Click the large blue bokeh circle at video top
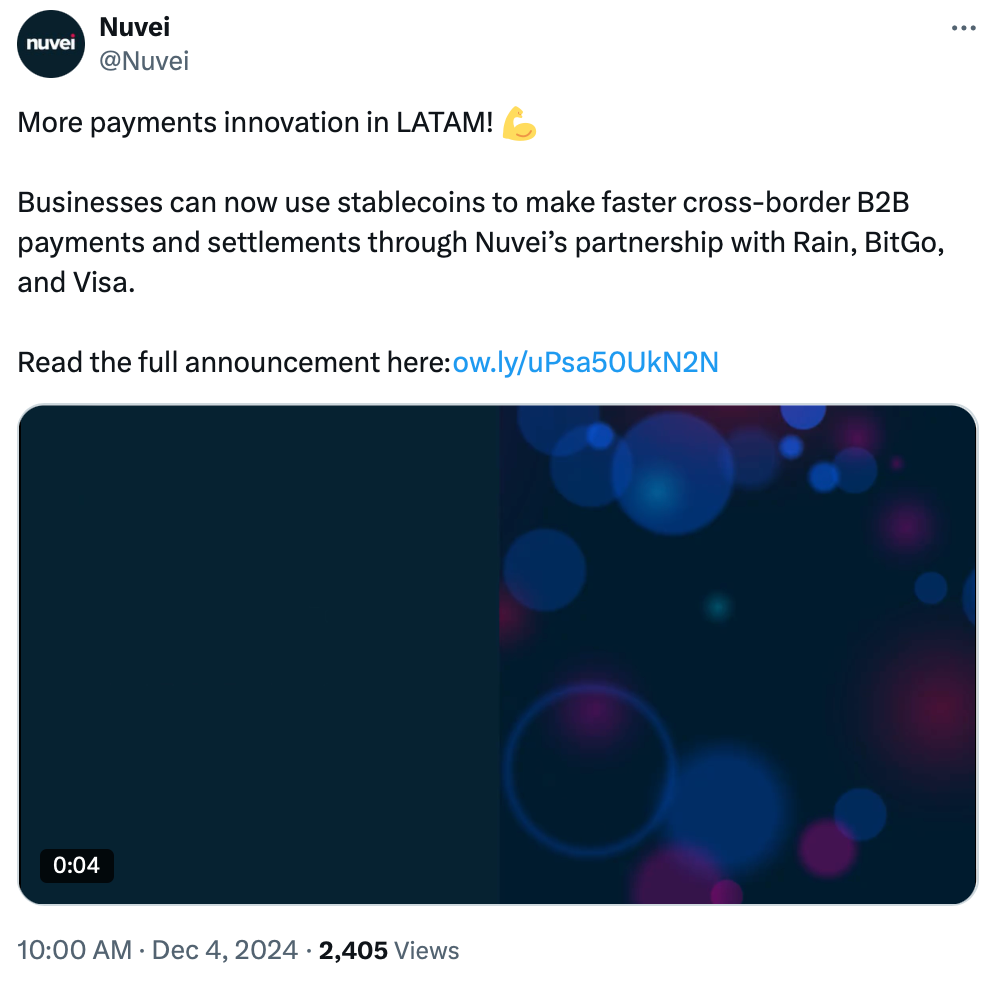Image resolution: width=1002 pixels, height=986 pixels. tap(672, 474)
